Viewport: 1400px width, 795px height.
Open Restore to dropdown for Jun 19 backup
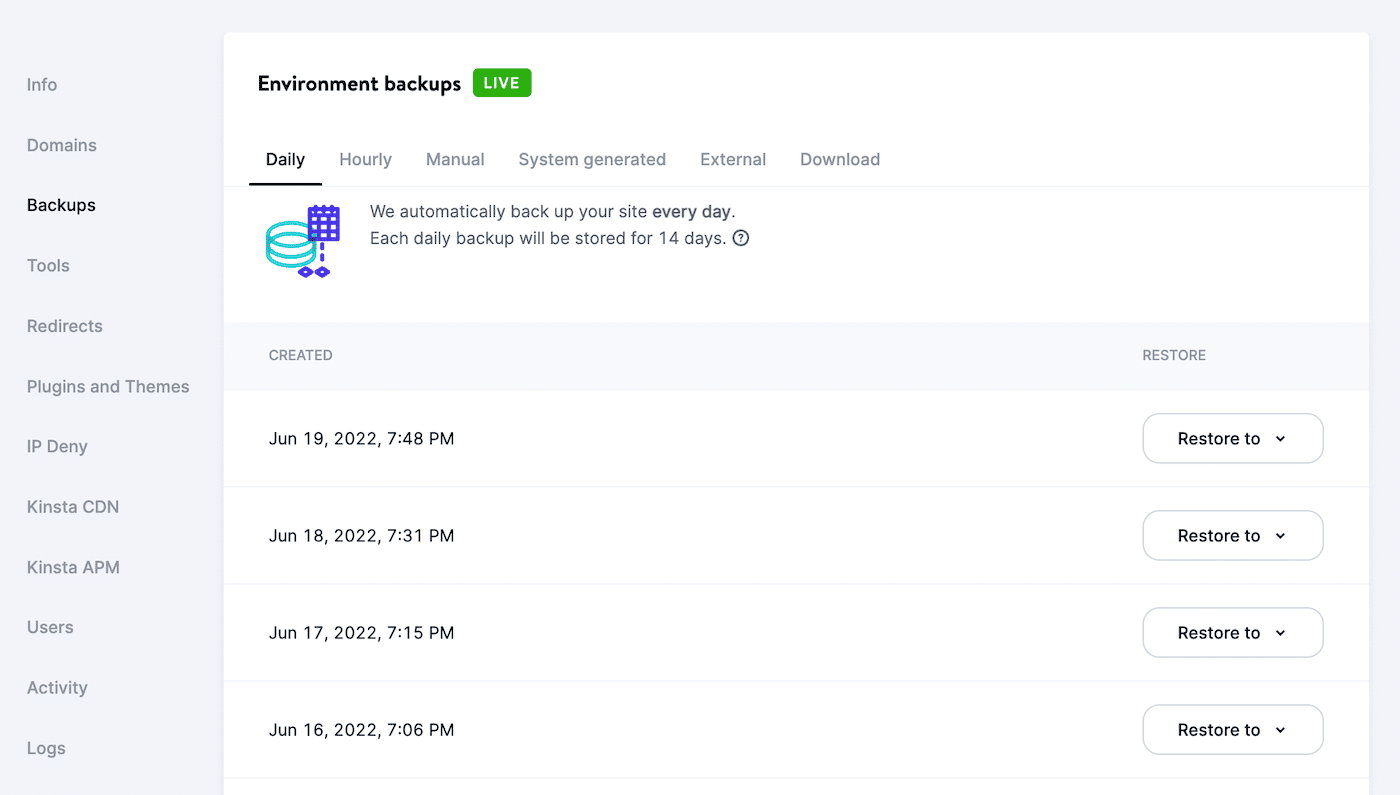point(1232,438)
